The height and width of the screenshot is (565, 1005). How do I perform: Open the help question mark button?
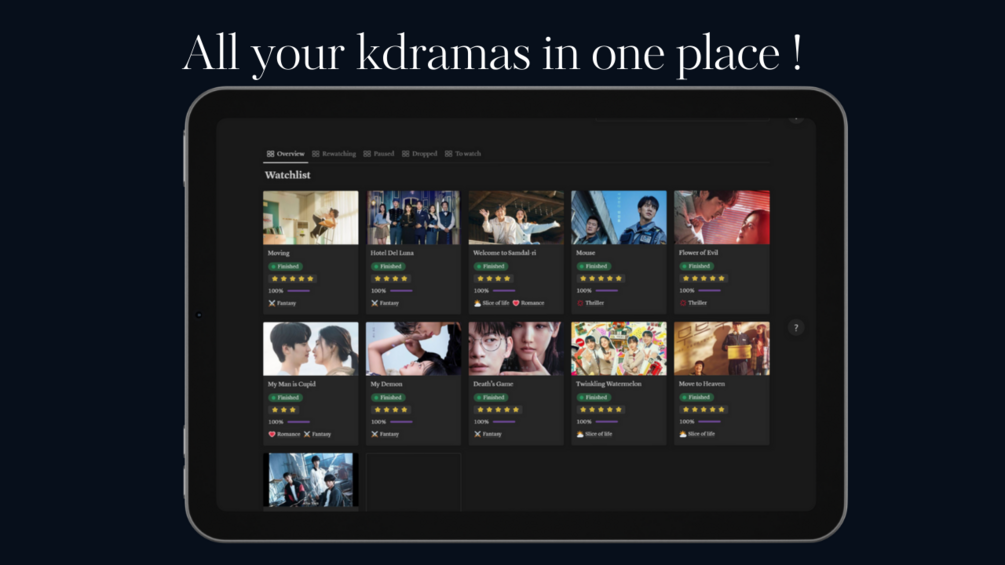tap(795, 328)
